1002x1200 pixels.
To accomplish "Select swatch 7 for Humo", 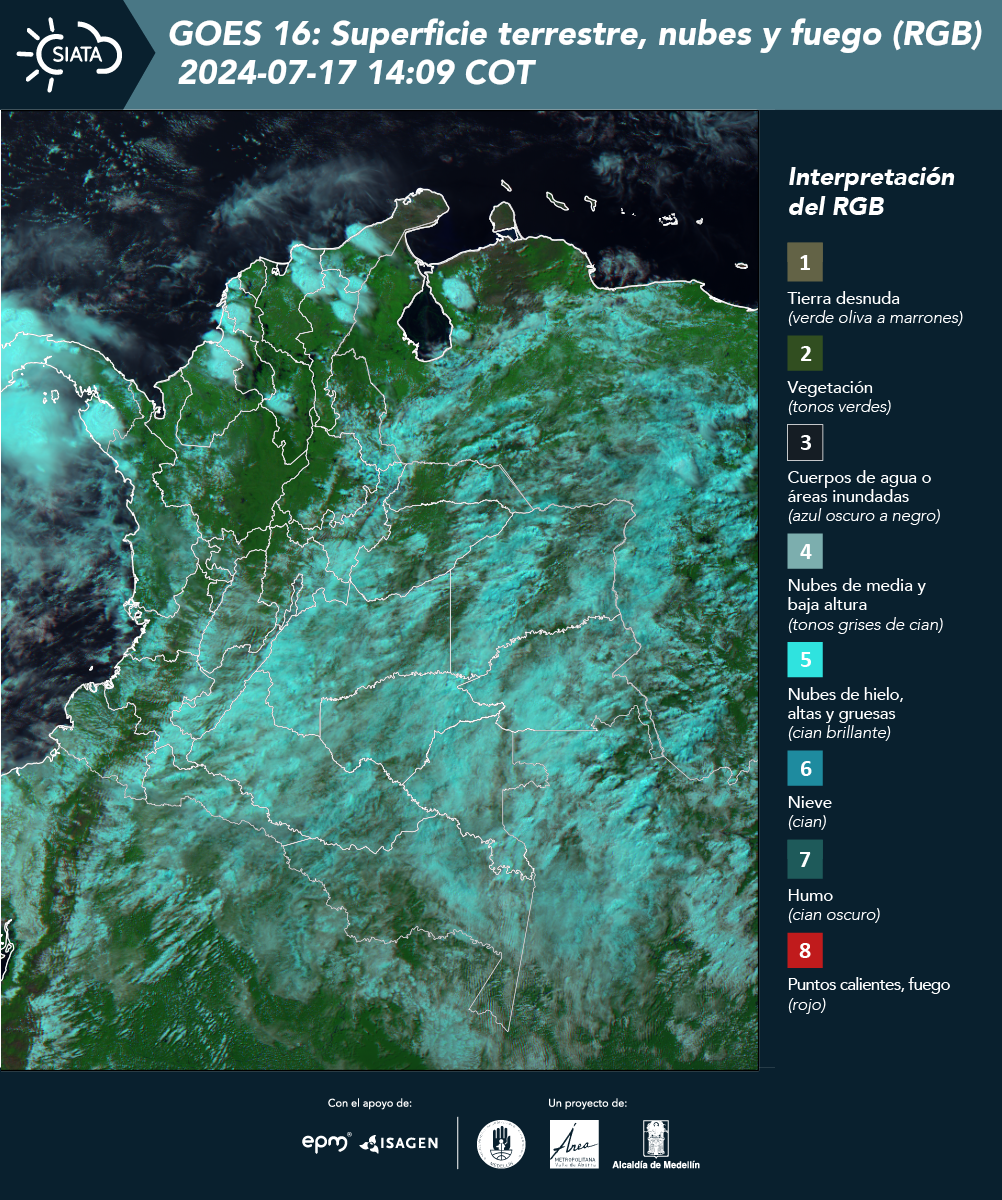I will click(x=805, y=859).
